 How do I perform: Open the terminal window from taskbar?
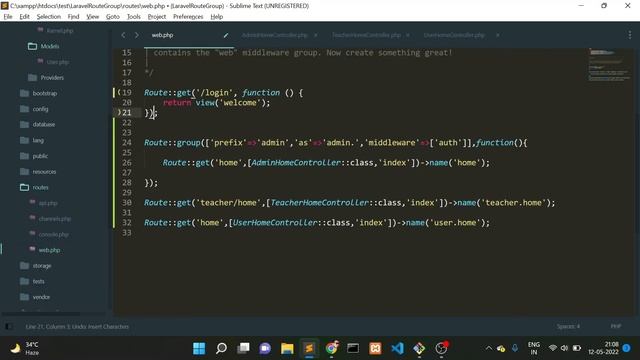[353, 348]
